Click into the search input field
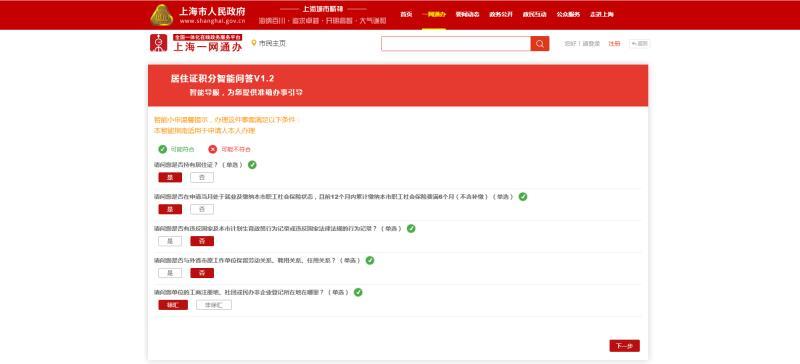Viewport: 800px width, 364px height. (x=456, y=43)
